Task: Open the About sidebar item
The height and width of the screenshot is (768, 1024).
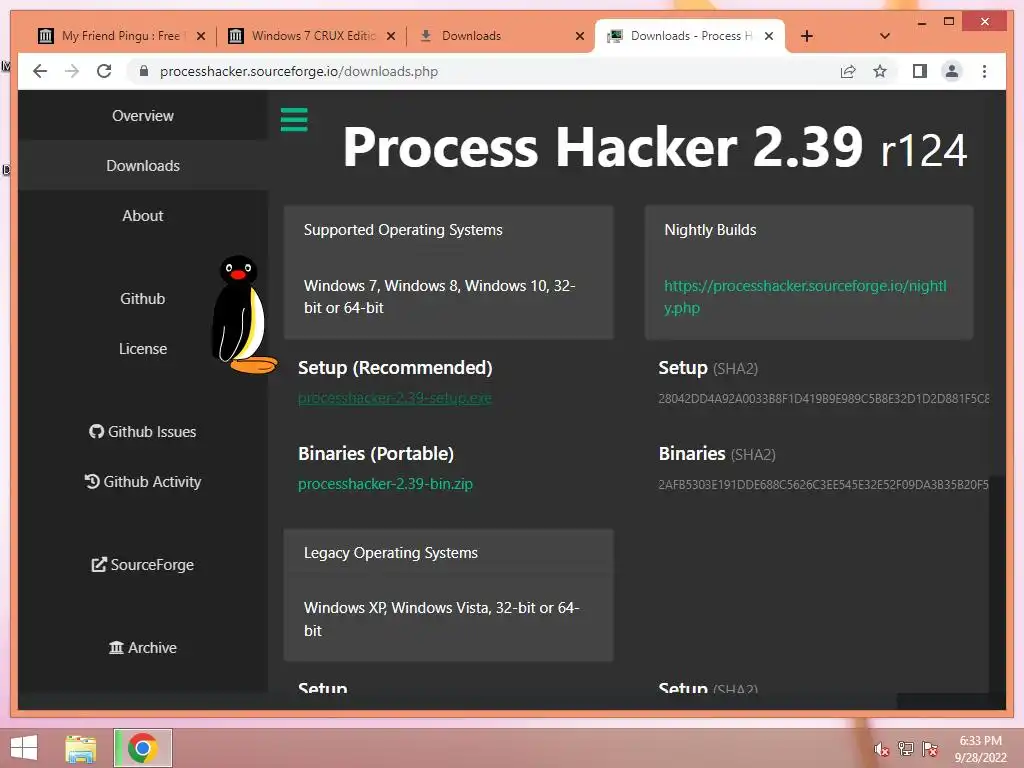Action: (143, 216)
